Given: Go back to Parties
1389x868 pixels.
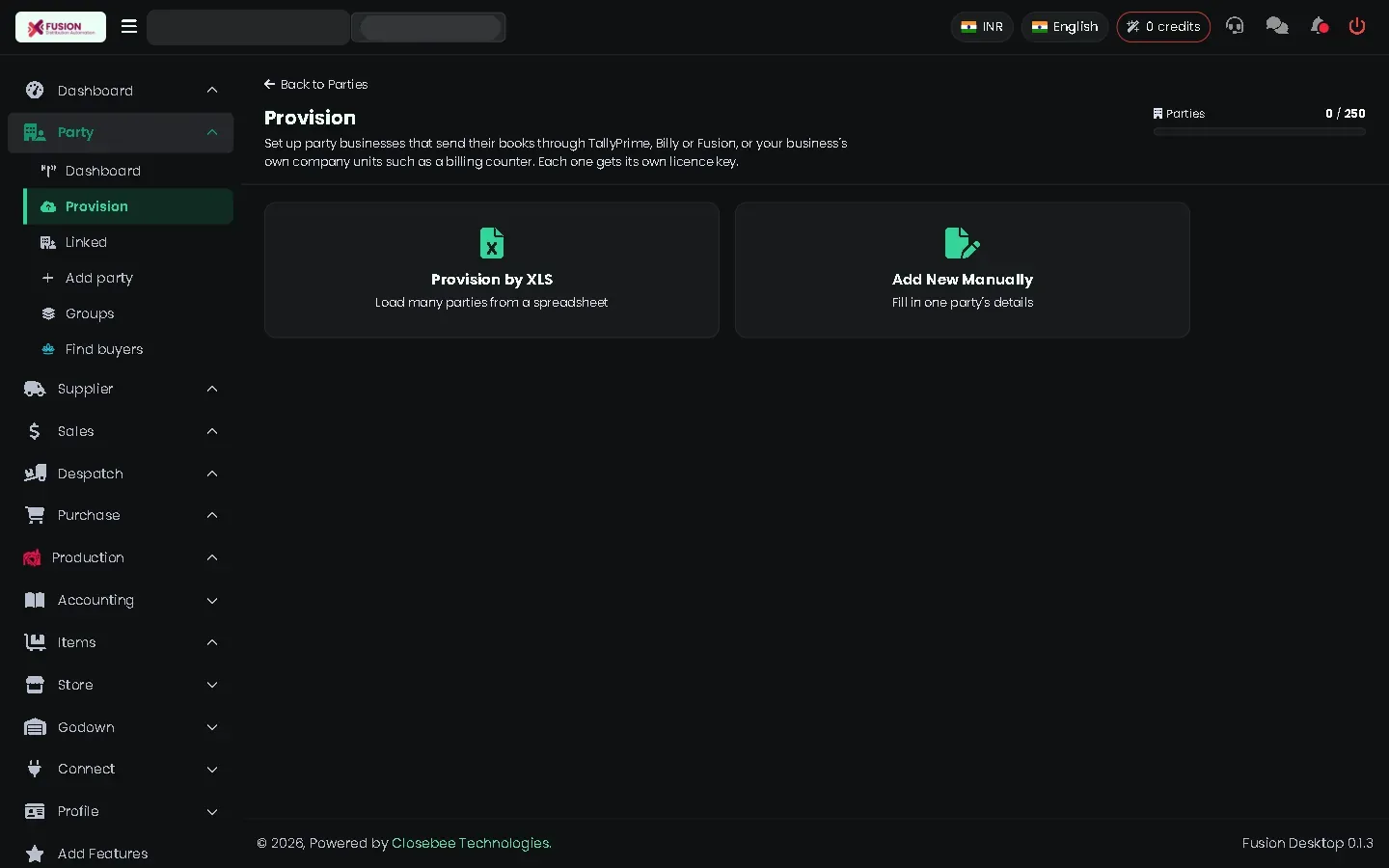Looking at the screenshot, I should click(x=316, y=84).
